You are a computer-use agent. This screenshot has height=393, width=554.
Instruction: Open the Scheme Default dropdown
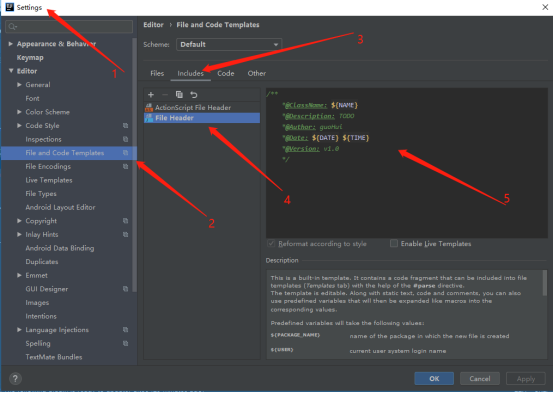[229, 45]
